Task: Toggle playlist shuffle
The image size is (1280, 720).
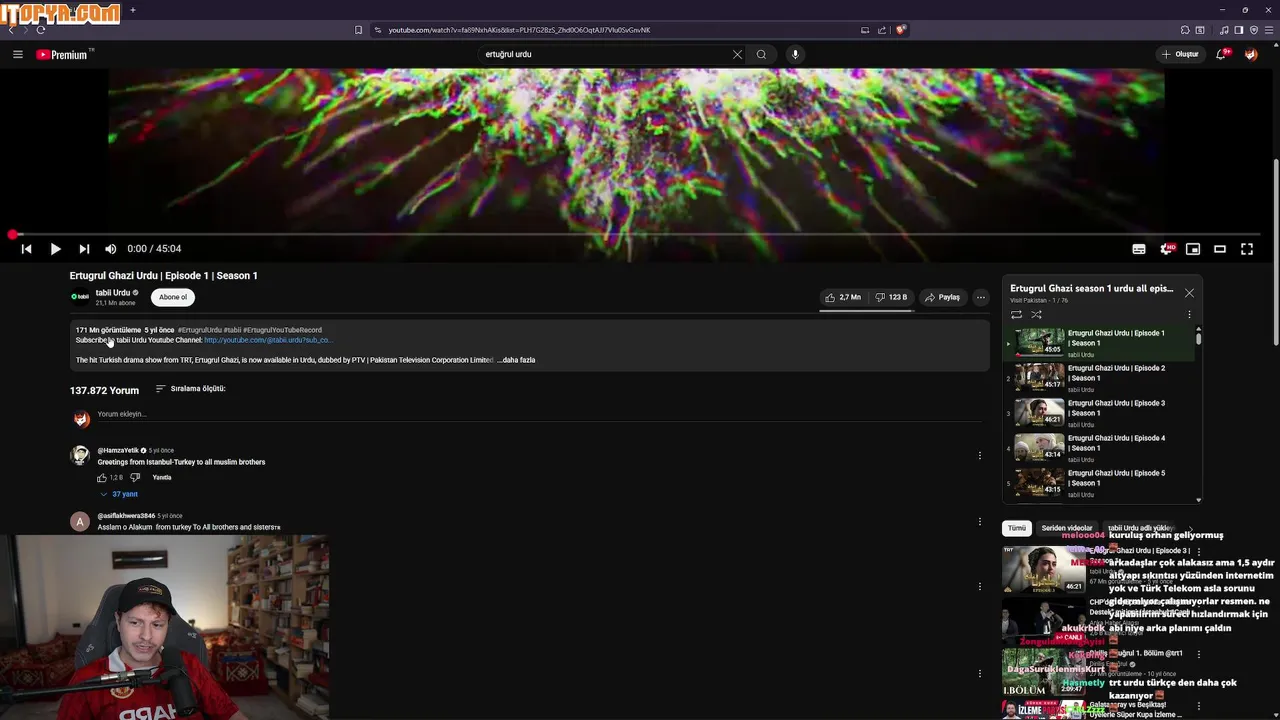Action: coord(1036,315)
